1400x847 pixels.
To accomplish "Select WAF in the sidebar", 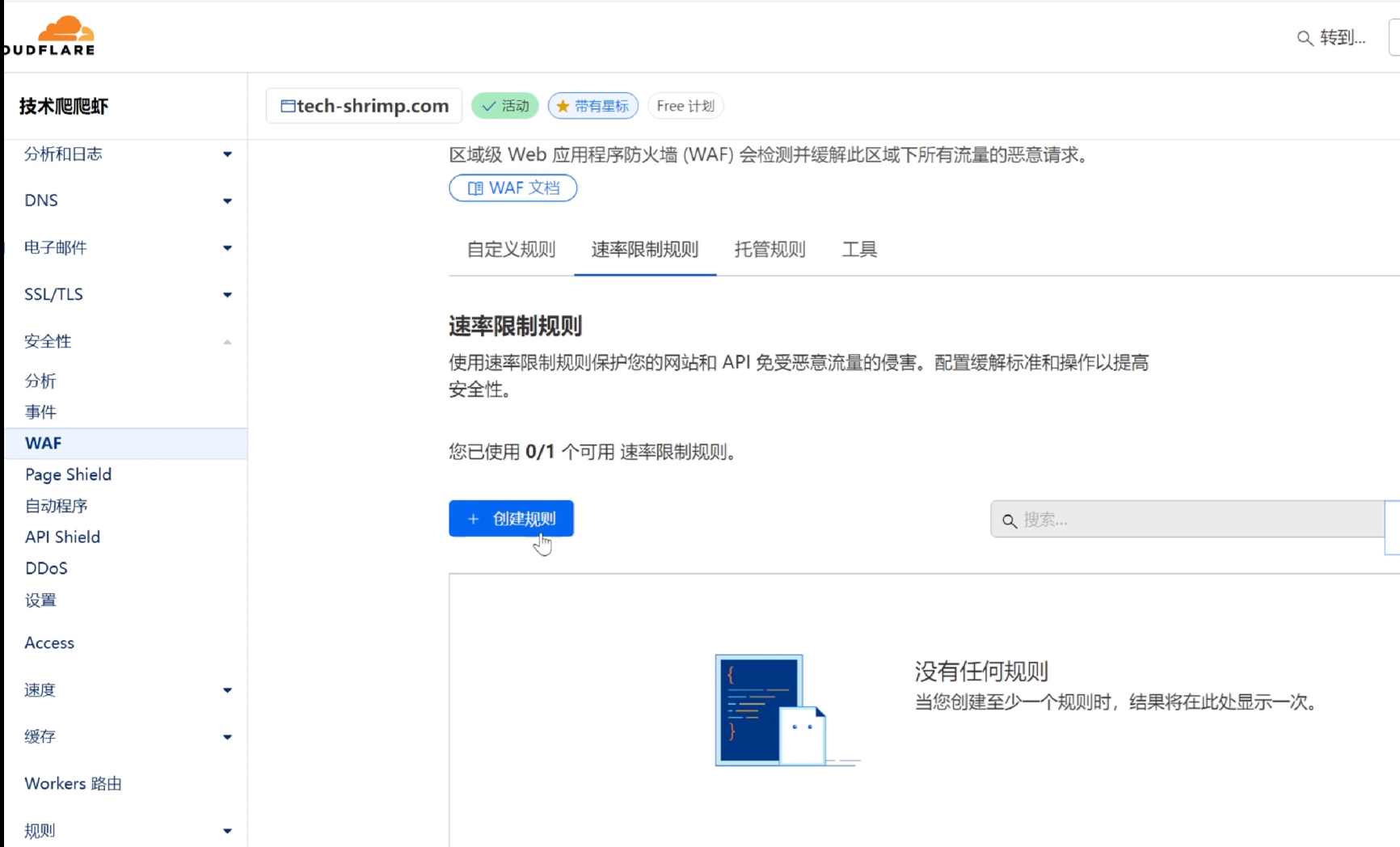I will pyautogui.click(x=125, y=443).
